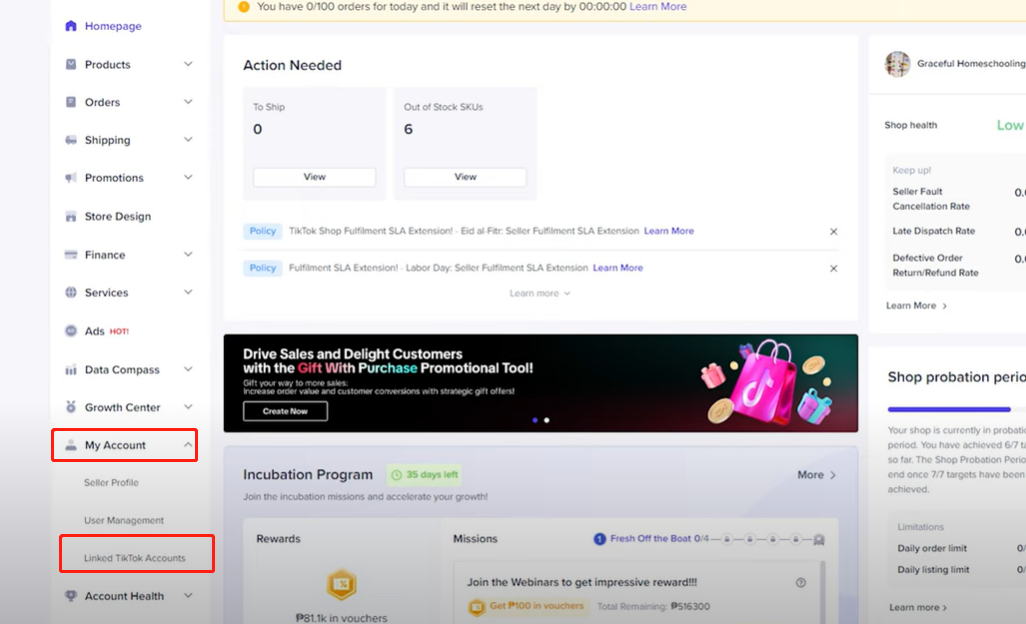
Task: Open the Homepage sidebar icon
Action: 69,25
